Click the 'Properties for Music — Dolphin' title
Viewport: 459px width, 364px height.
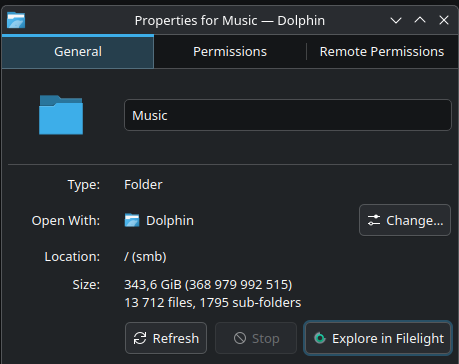tap(230, 21)
